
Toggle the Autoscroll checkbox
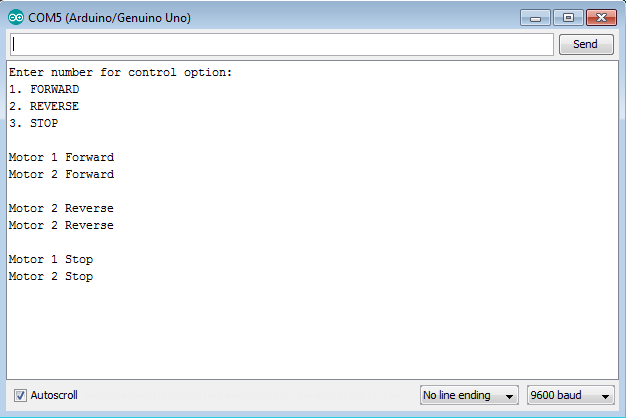point(20,395)
